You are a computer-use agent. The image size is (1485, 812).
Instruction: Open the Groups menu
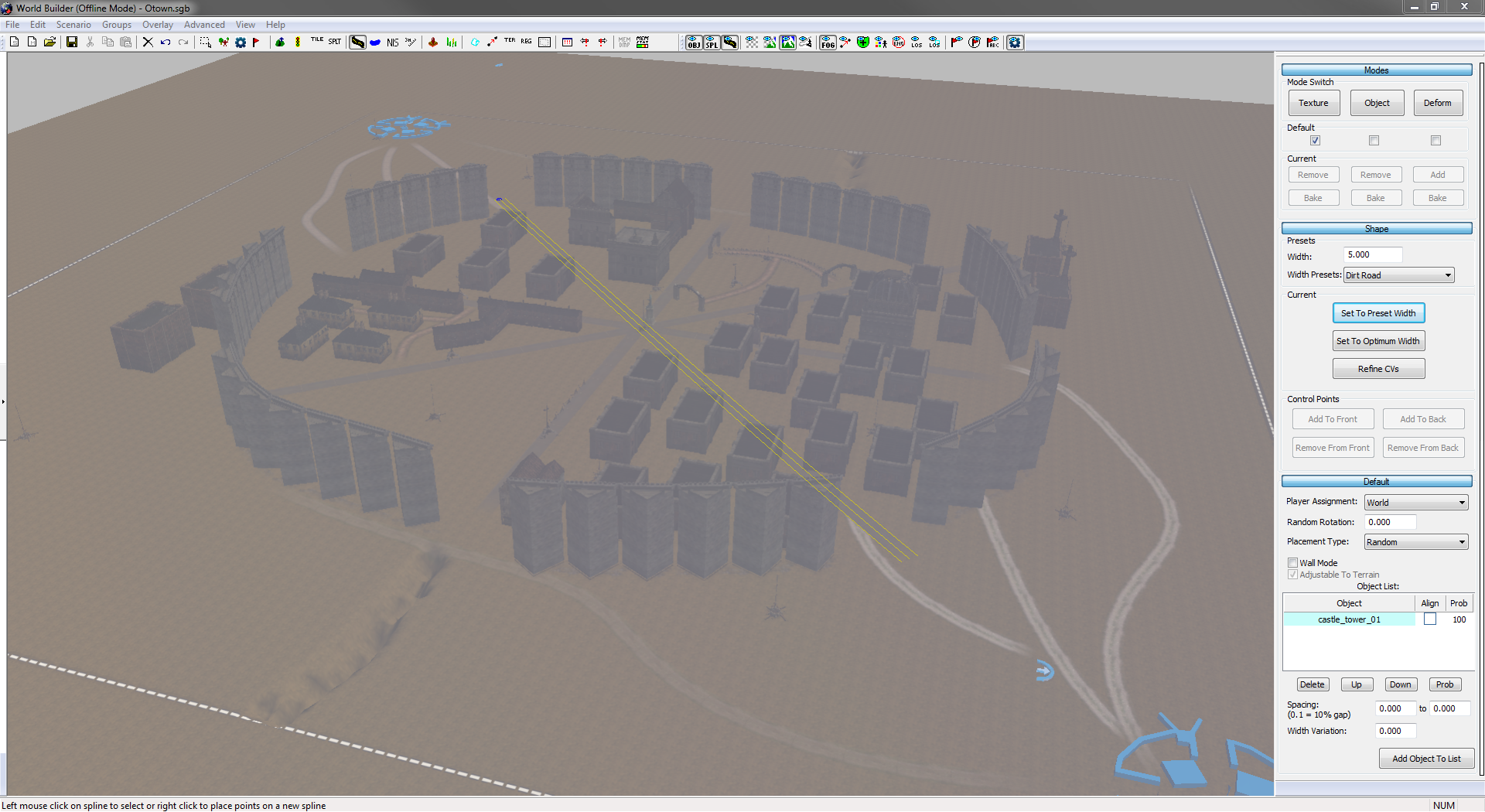tap(117, 25)
